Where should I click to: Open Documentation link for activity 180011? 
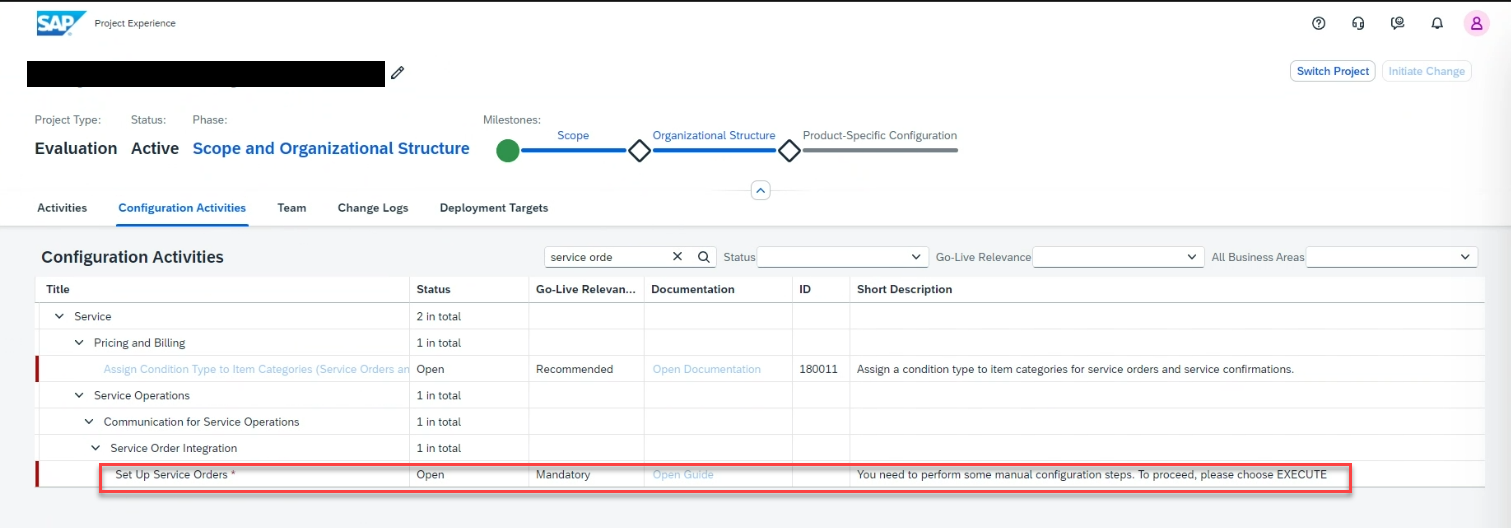[707, 369]
